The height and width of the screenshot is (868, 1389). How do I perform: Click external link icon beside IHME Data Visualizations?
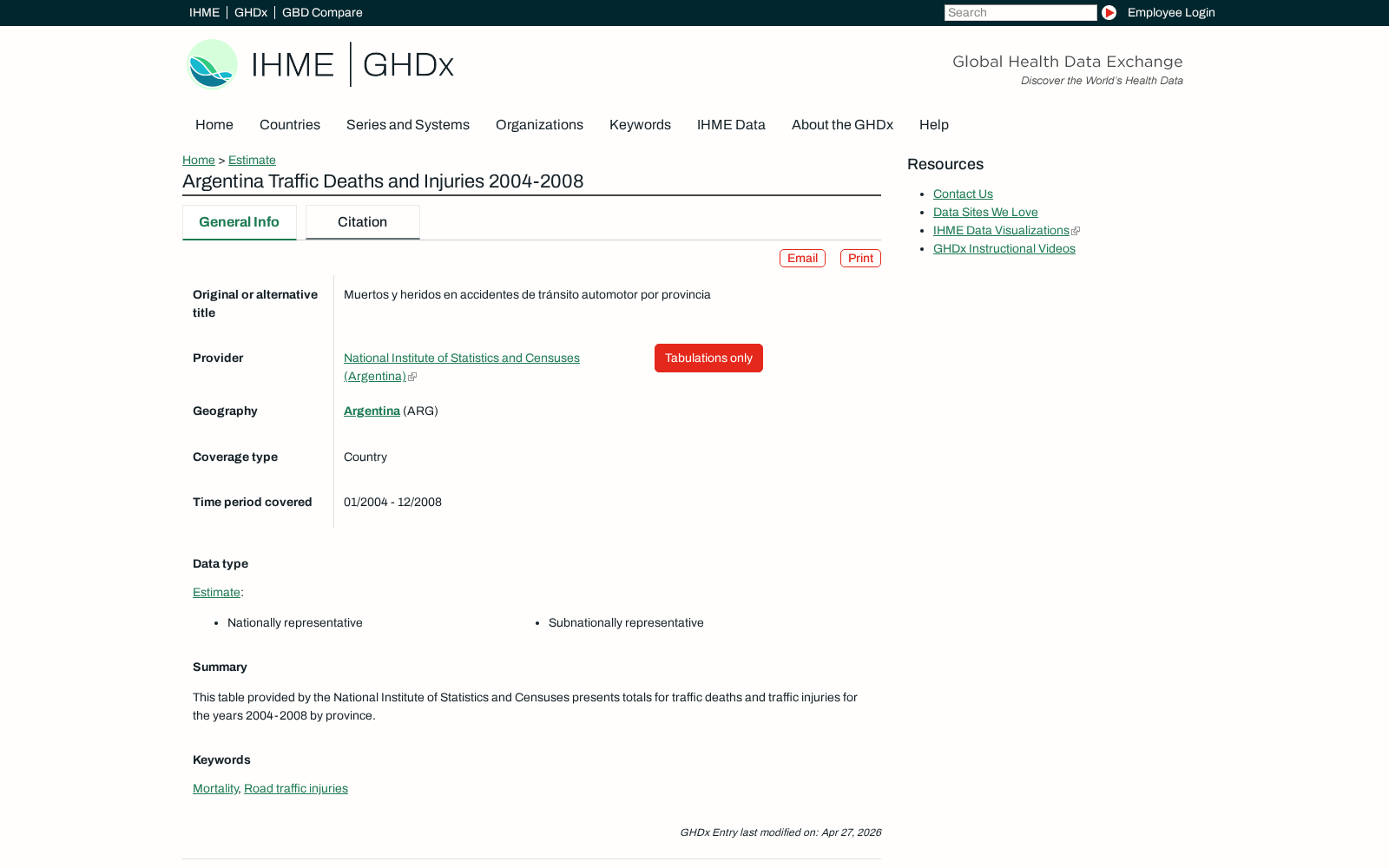(1076, 231)
